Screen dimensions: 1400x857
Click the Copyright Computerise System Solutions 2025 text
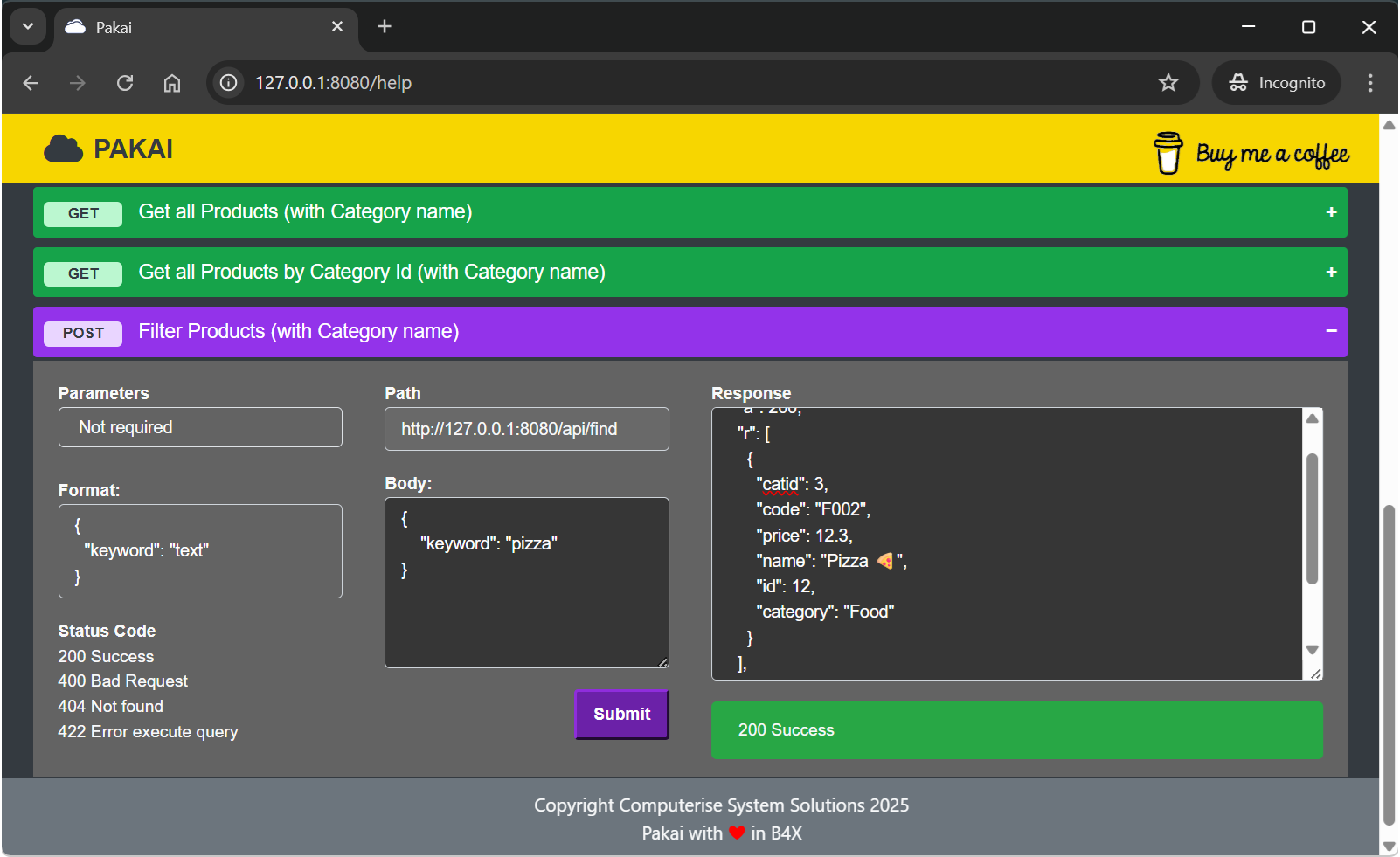pyautogui.click(x=722, y=805)
